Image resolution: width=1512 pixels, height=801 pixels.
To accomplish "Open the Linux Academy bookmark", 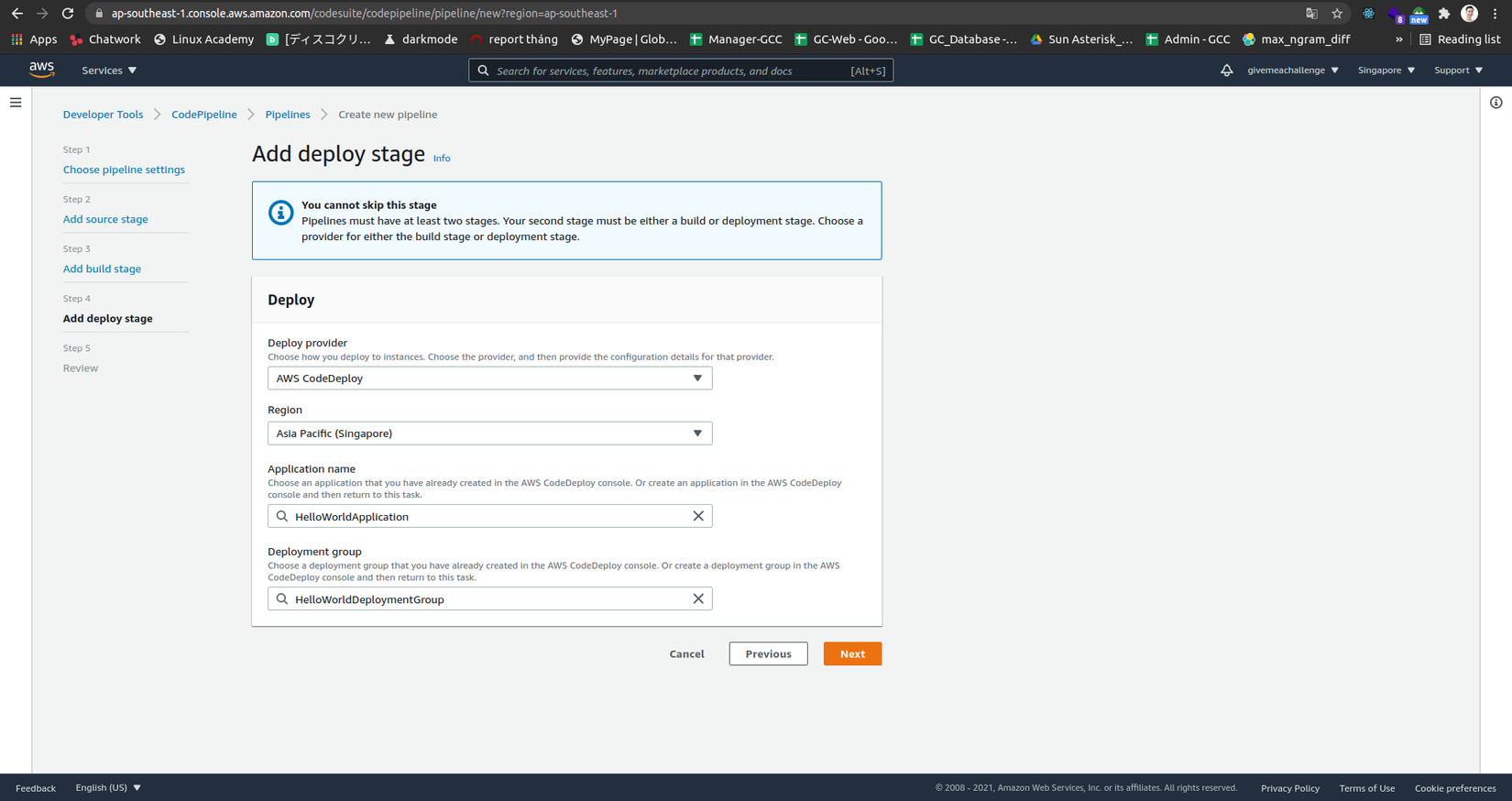I will pyautogui.click(x=203, y=39).
